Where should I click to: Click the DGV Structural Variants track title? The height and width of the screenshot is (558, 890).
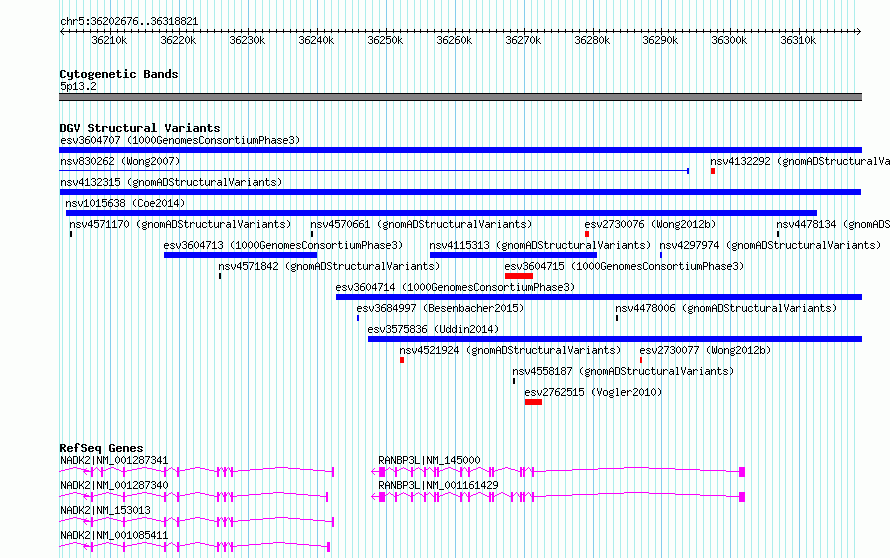pyautogui.click(x=140, y=128)
